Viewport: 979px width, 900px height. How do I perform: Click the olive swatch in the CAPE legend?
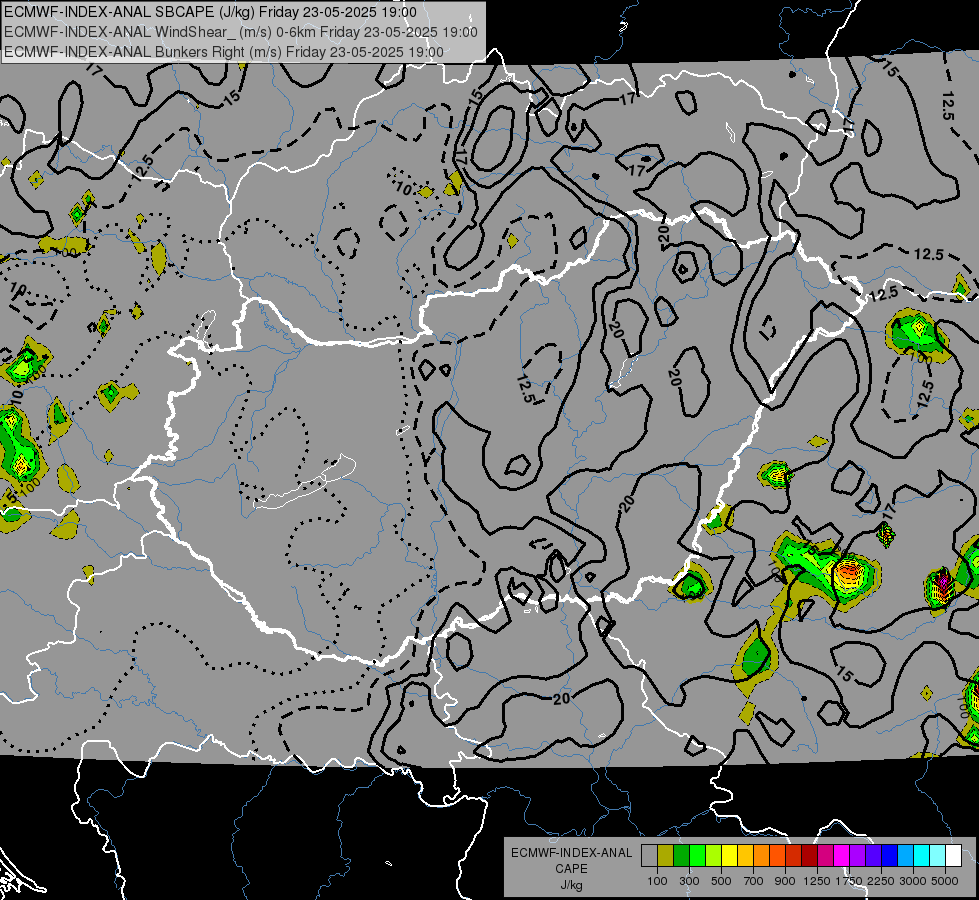pos(666,855)
